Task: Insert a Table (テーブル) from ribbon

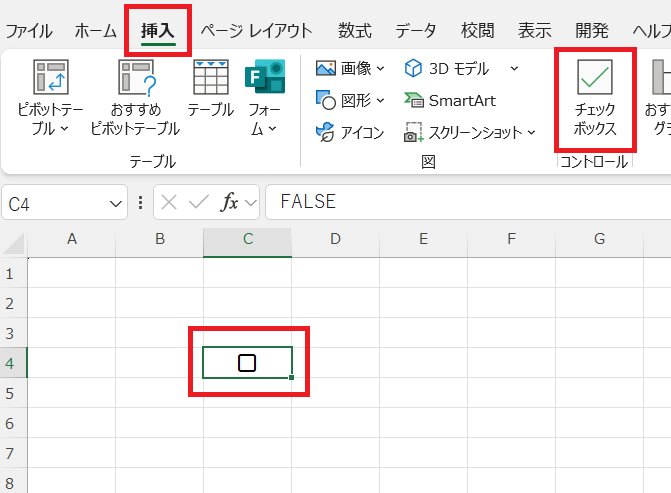Action: tap(210, 79)
